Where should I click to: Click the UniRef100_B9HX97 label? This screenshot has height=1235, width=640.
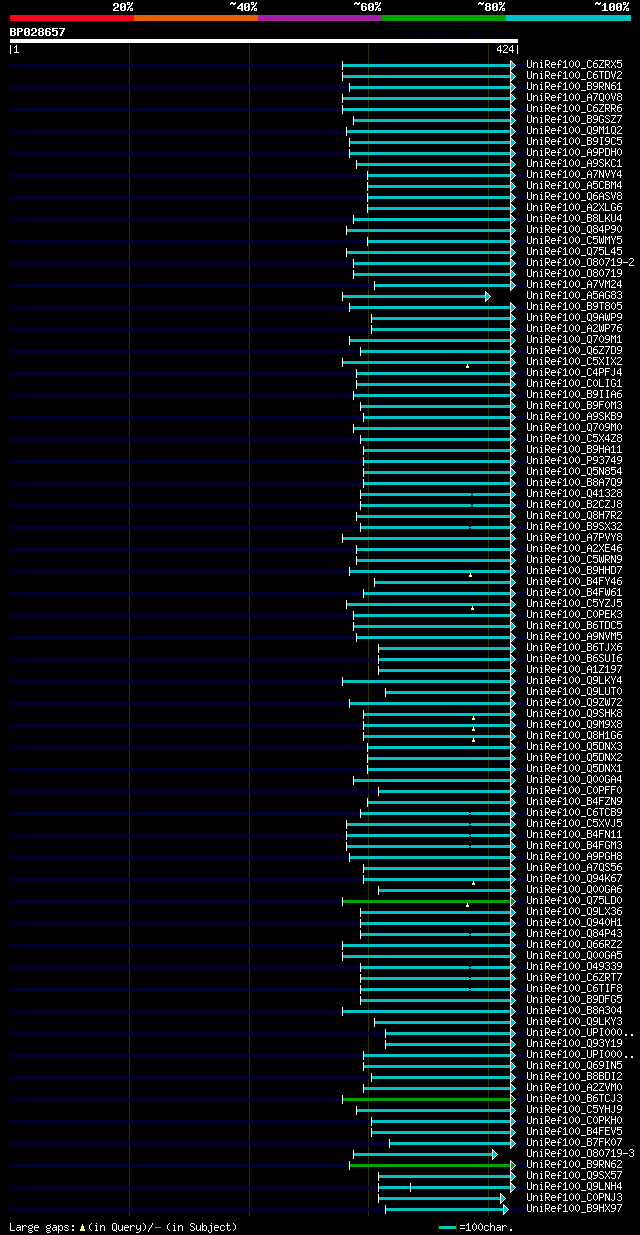[574, 1208]
